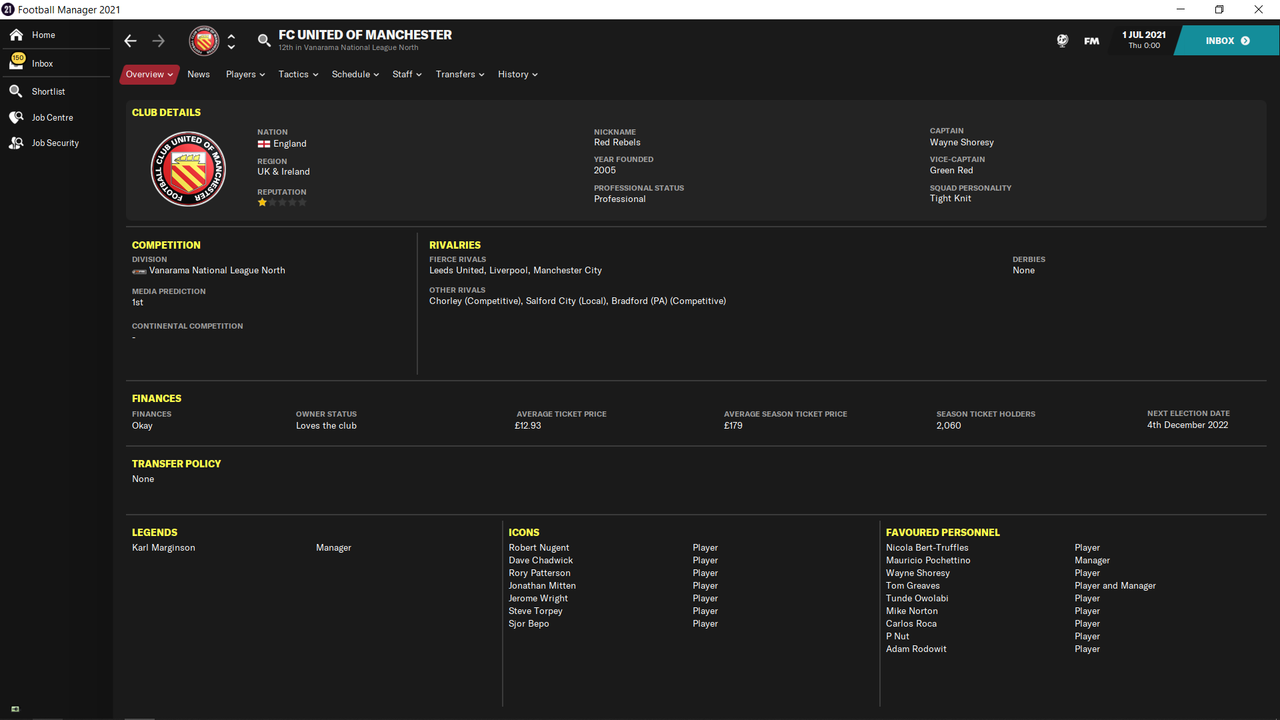Open Job Centre sidebar icon
Image resolution: width=1280 pixels, height=720 pixels.
coord(16,117)
